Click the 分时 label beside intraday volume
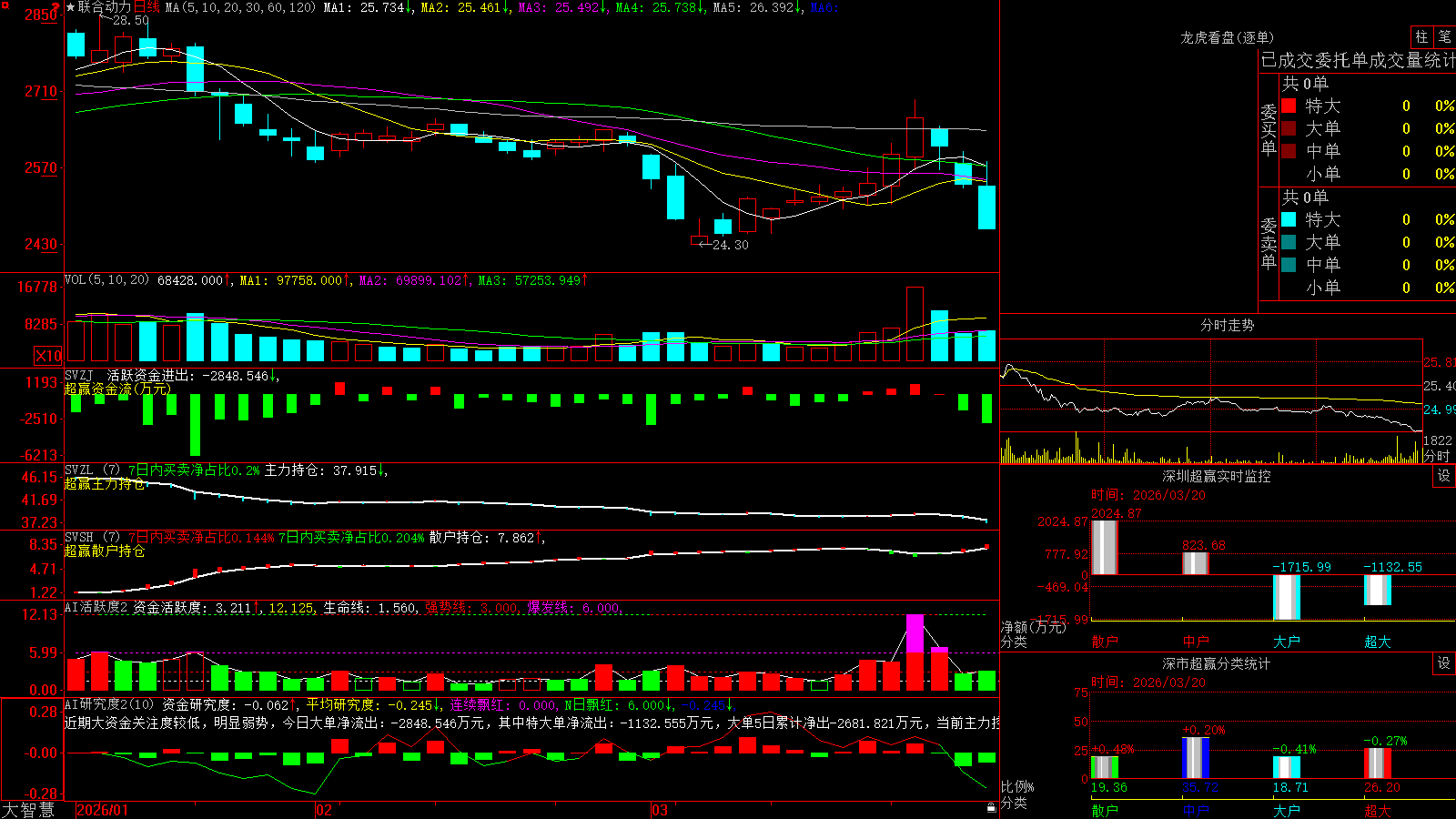Image resolution: width=1456 pixels, height=819 pixels. pyautogui.click(x=1437, y=455)
